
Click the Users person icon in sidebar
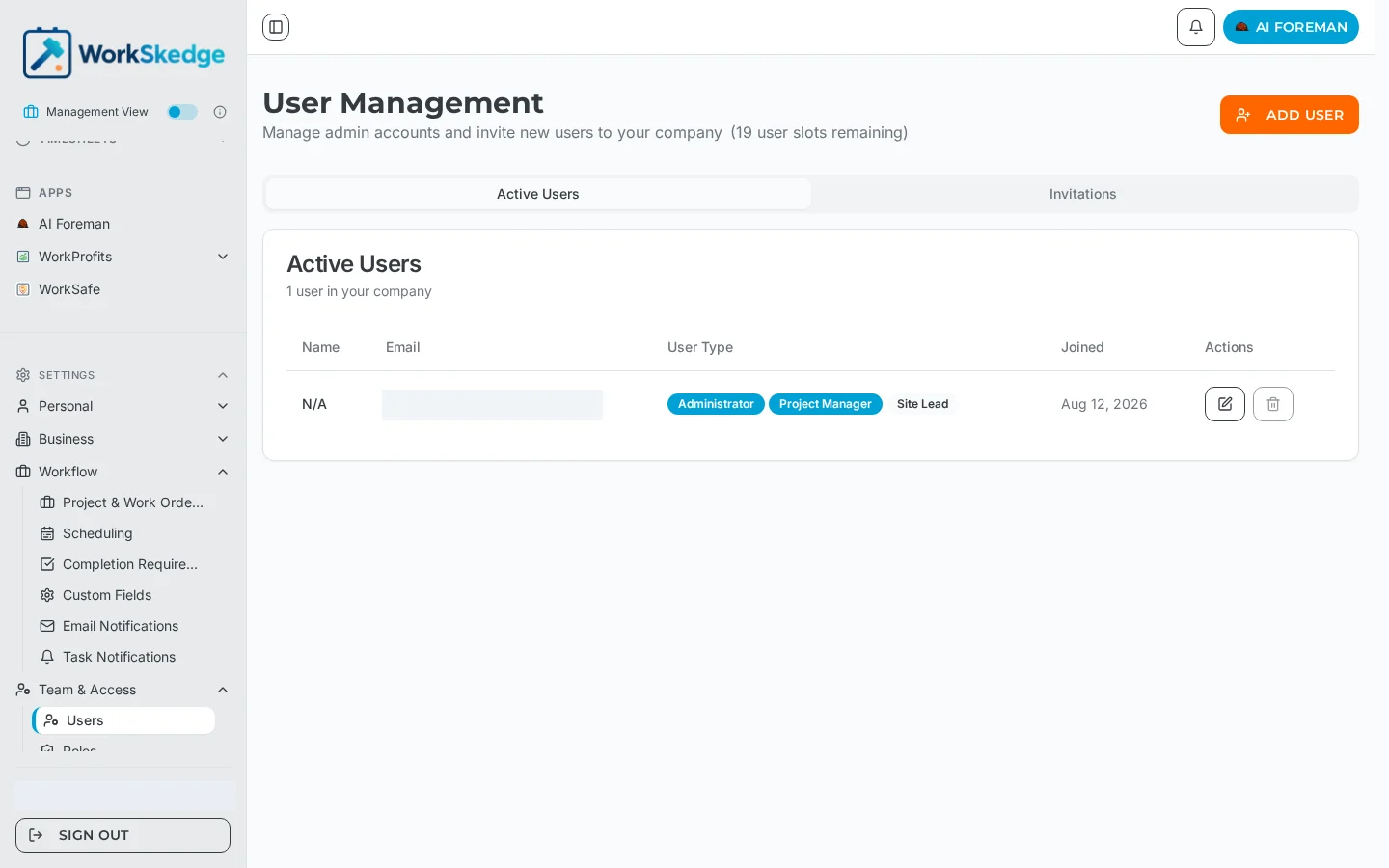pos(51,720)
